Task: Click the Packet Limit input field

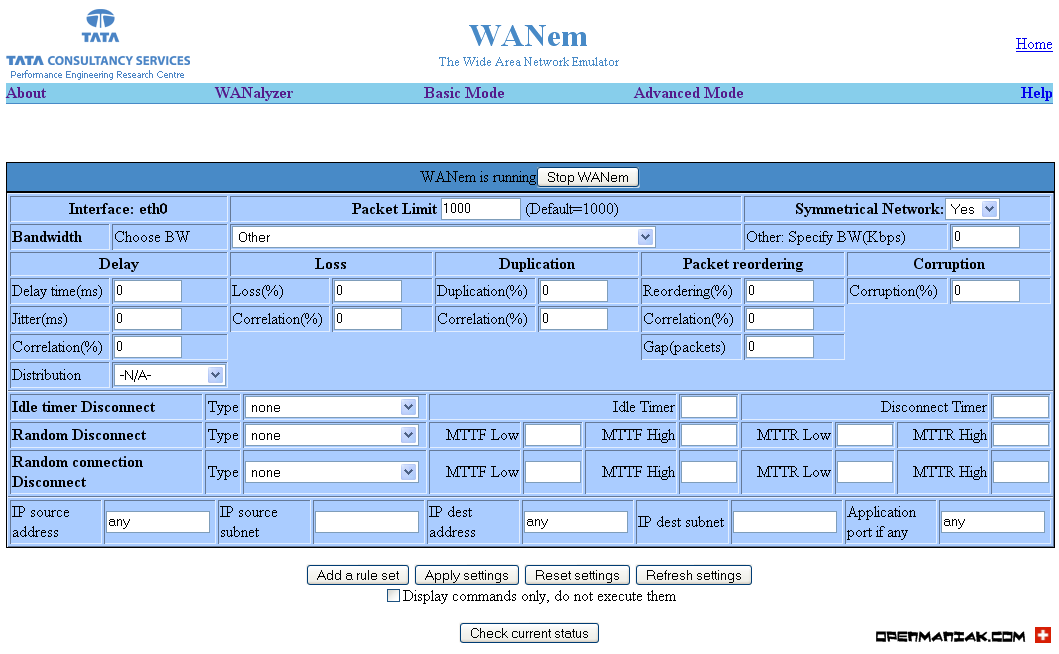Action: click(x=481, y=209)
